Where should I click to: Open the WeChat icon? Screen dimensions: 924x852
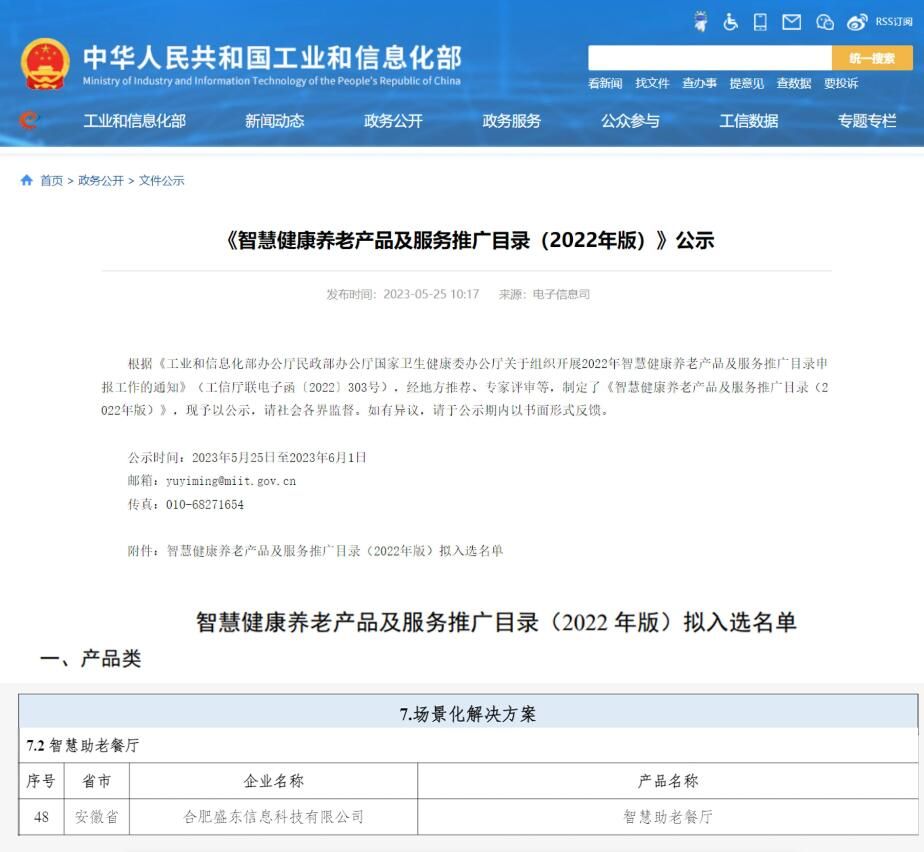pyautogui.click(x=824, y=22)
